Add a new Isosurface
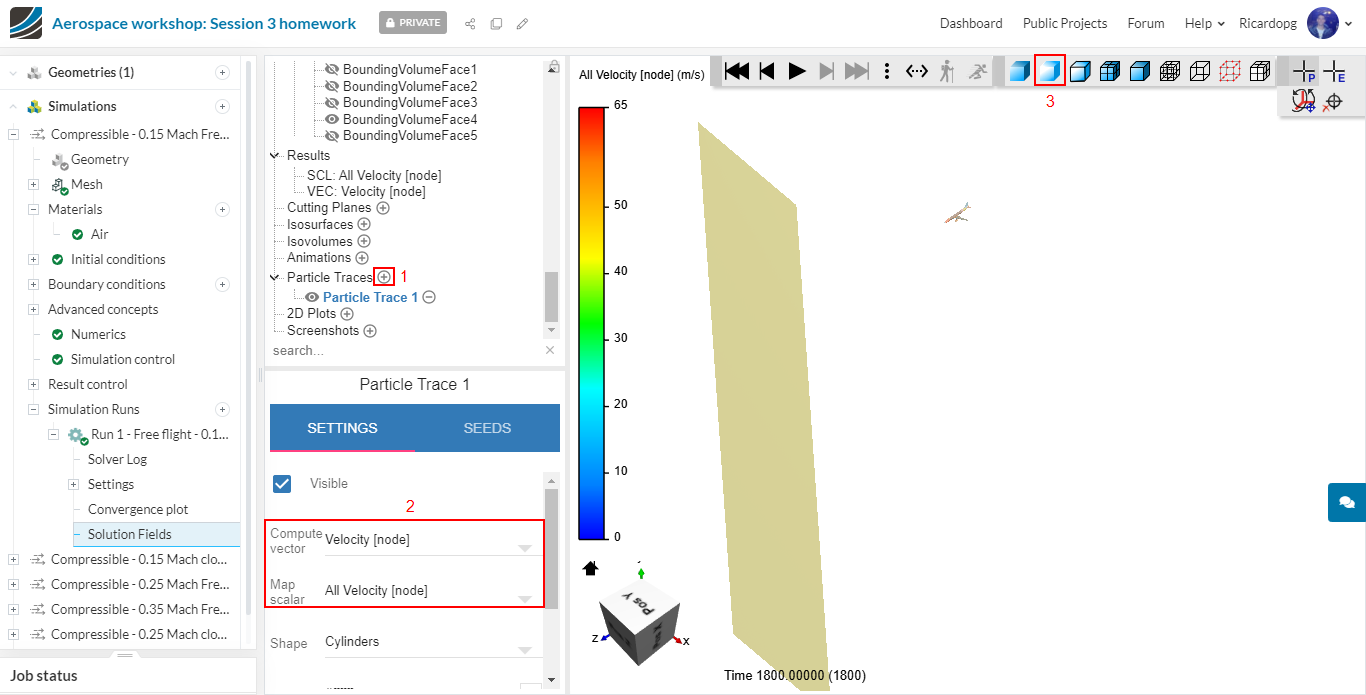 pos(364,225)
